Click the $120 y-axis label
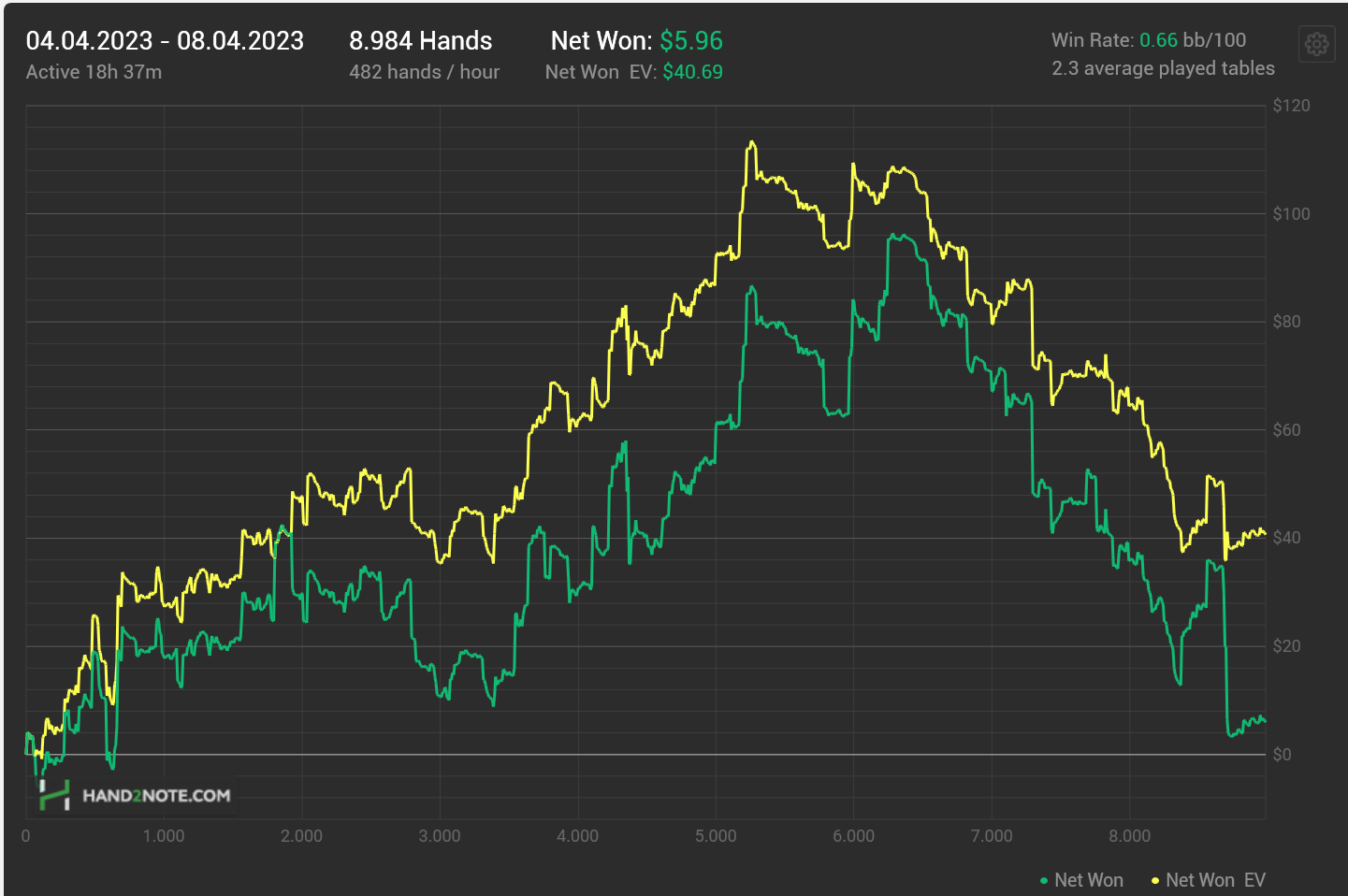This screenshot has height=896, width=1348. pyautogui.click(x=1292, y=106)
